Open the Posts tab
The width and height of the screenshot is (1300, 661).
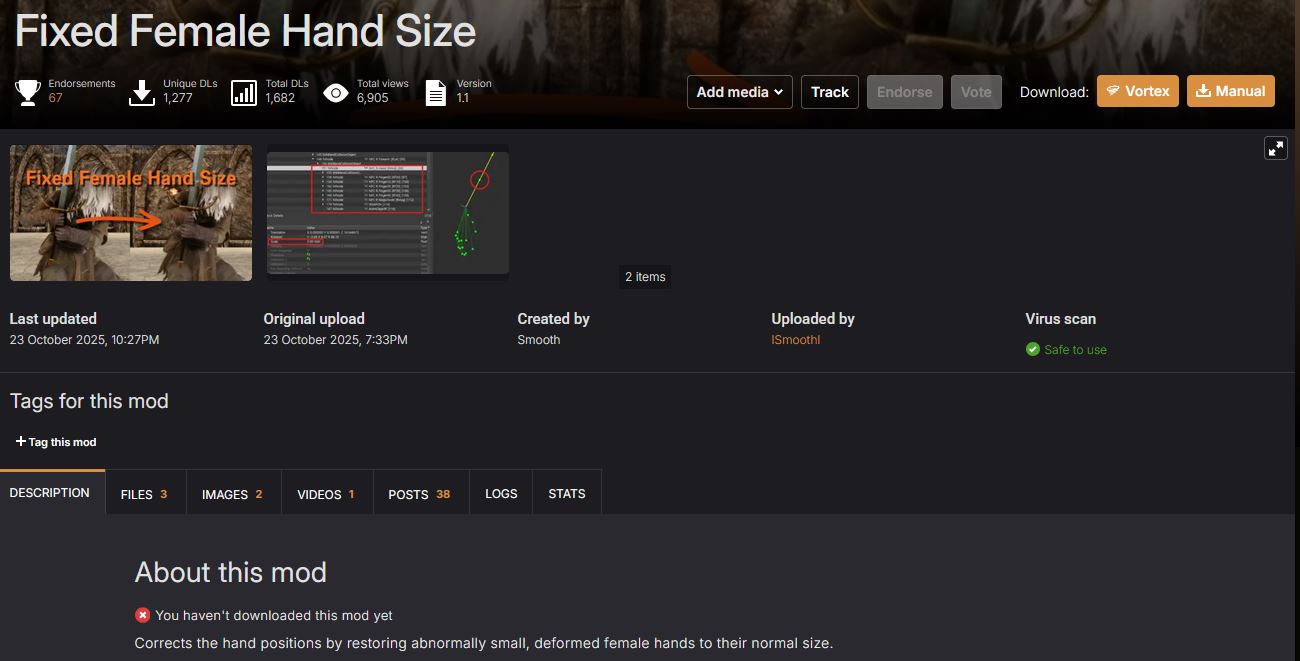click(x=420, y=494)
